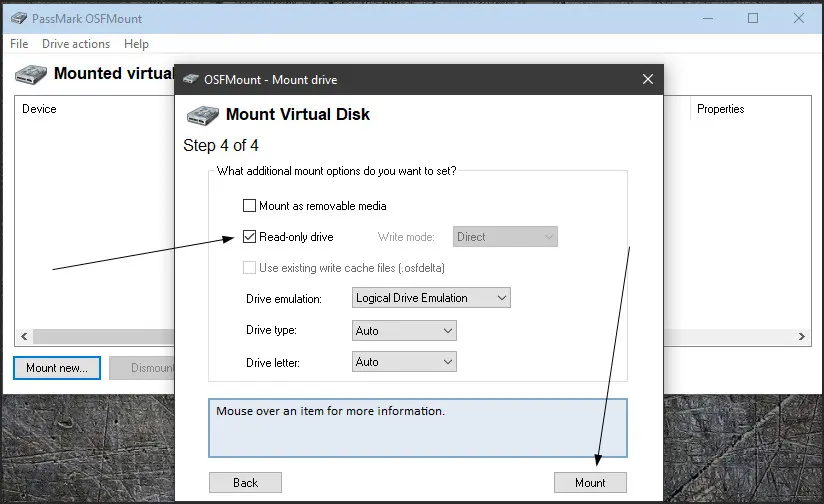This screenshot has width=824, height=504.
Task: Click the disk icon next to Mount Virtual Disk
Action: point(203,115)
